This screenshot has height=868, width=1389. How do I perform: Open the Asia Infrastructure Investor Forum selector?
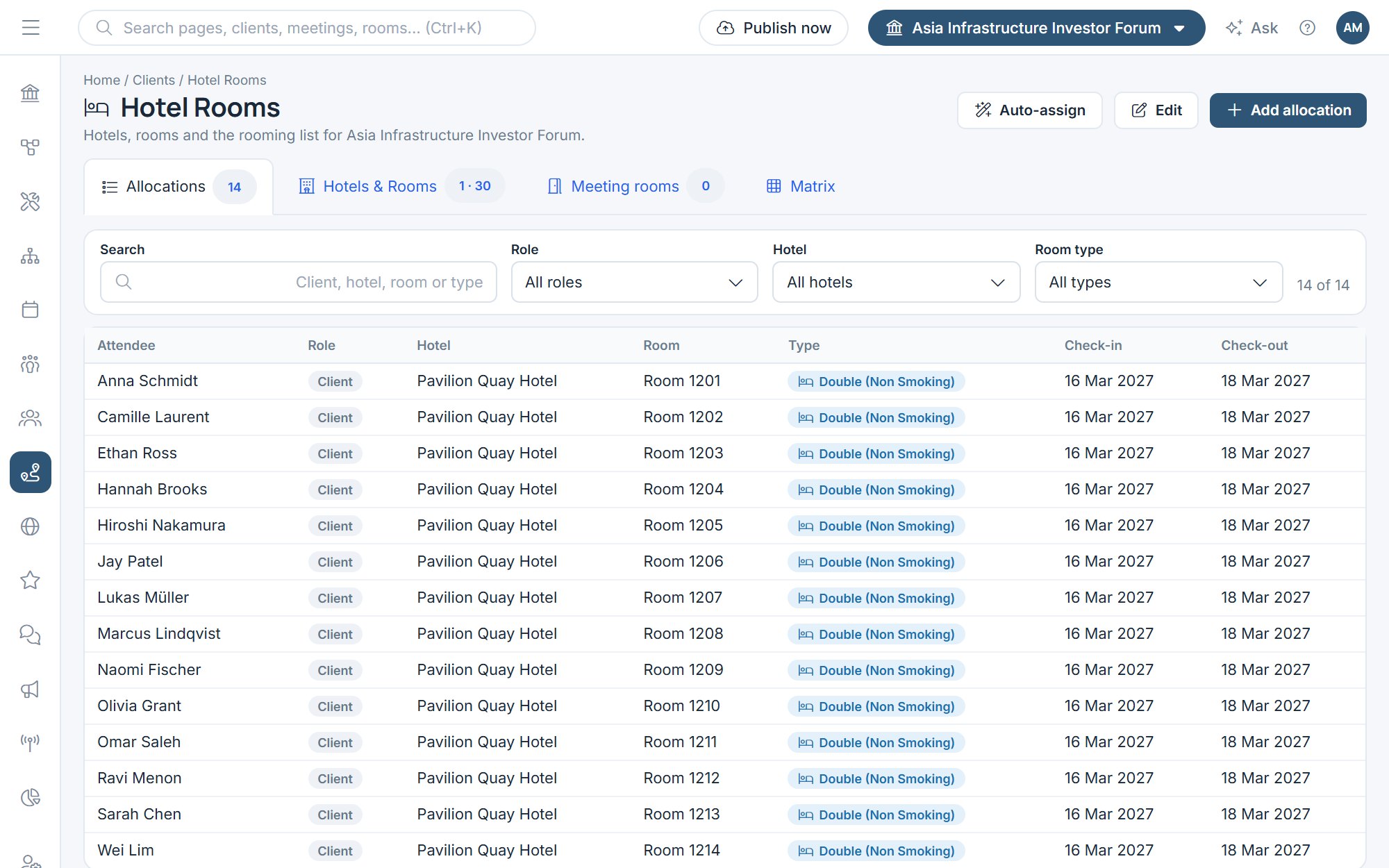click(x=1036, y=28)
